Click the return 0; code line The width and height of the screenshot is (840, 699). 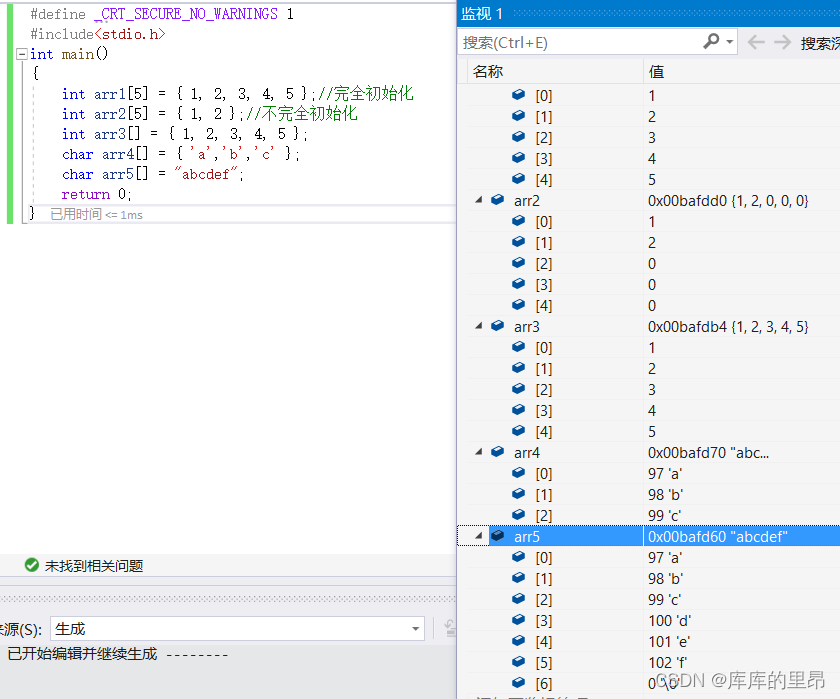(x=96, y=194)
